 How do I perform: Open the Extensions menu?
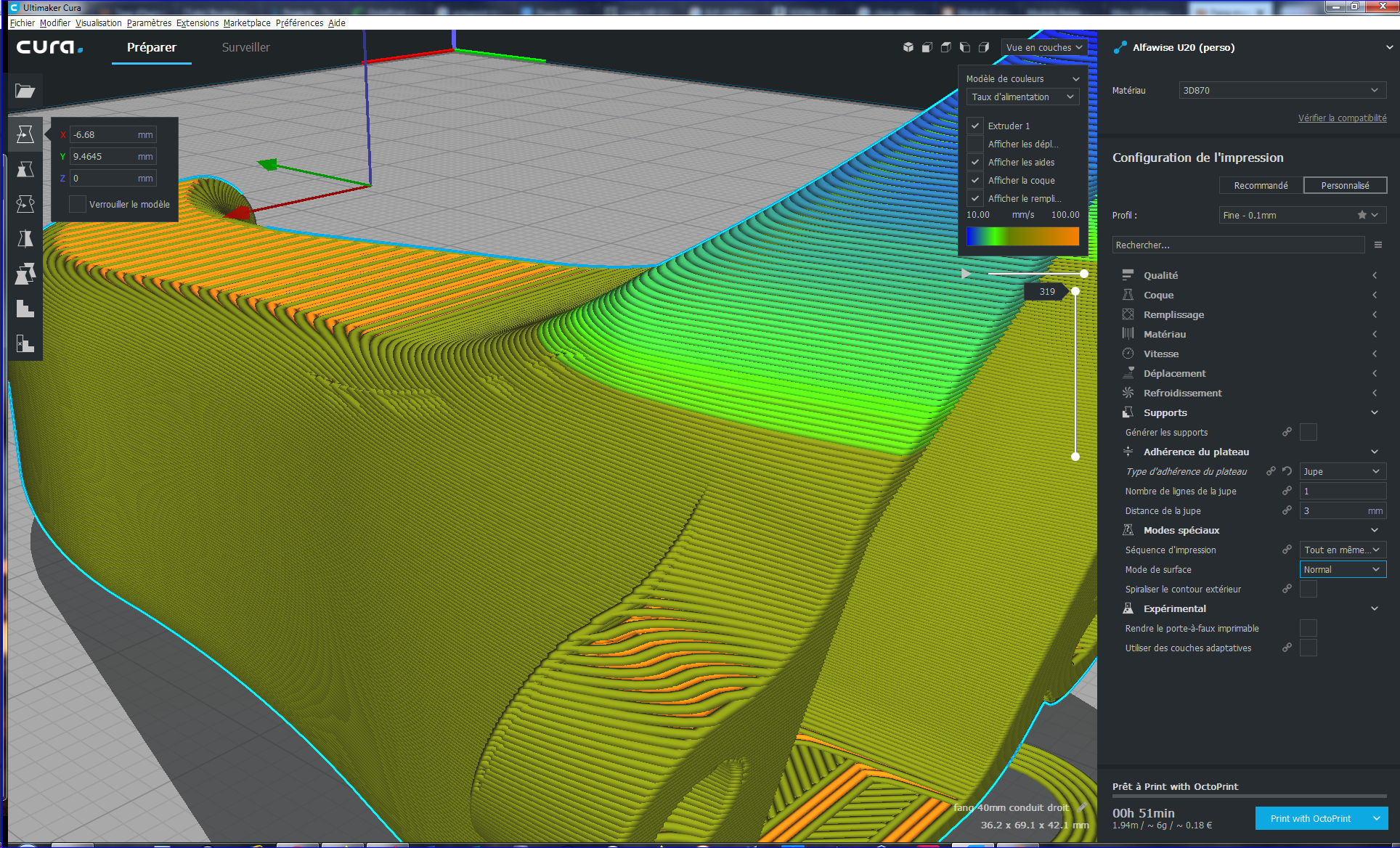point(197,23)
